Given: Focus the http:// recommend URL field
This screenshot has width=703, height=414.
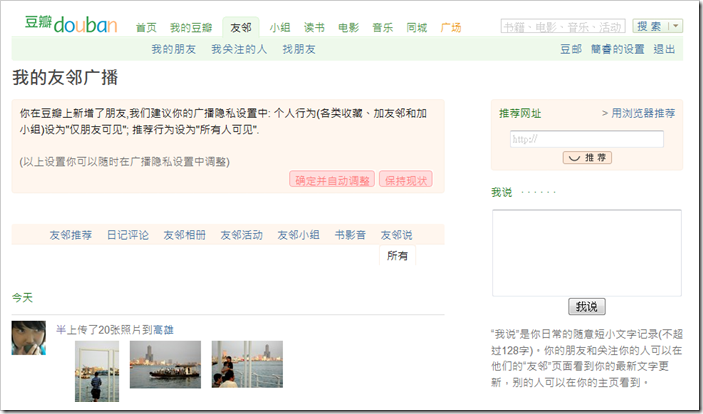Looking at the screenshot, I should [586, 139].
